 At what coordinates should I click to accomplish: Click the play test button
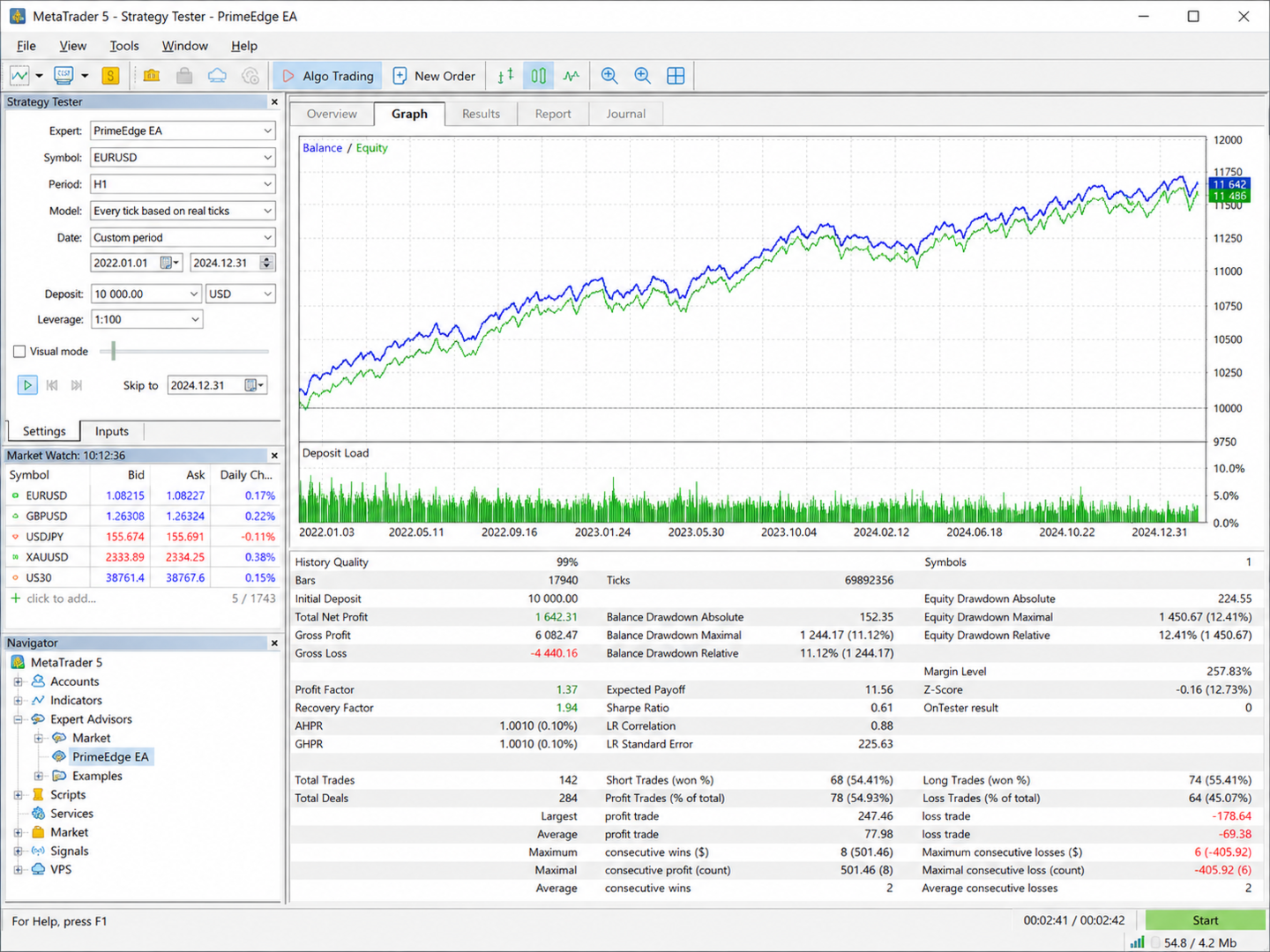27,385
